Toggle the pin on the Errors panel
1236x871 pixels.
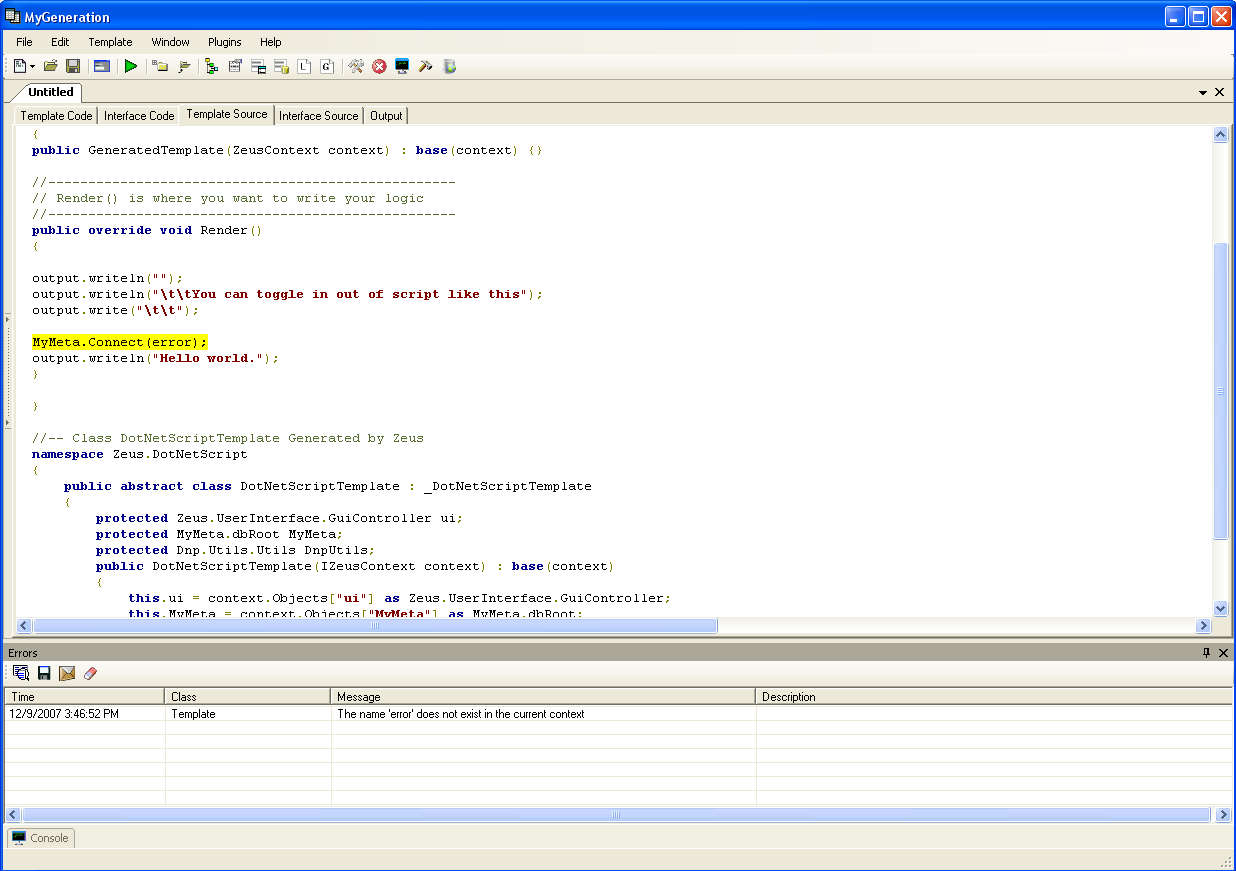point(1206,653)
